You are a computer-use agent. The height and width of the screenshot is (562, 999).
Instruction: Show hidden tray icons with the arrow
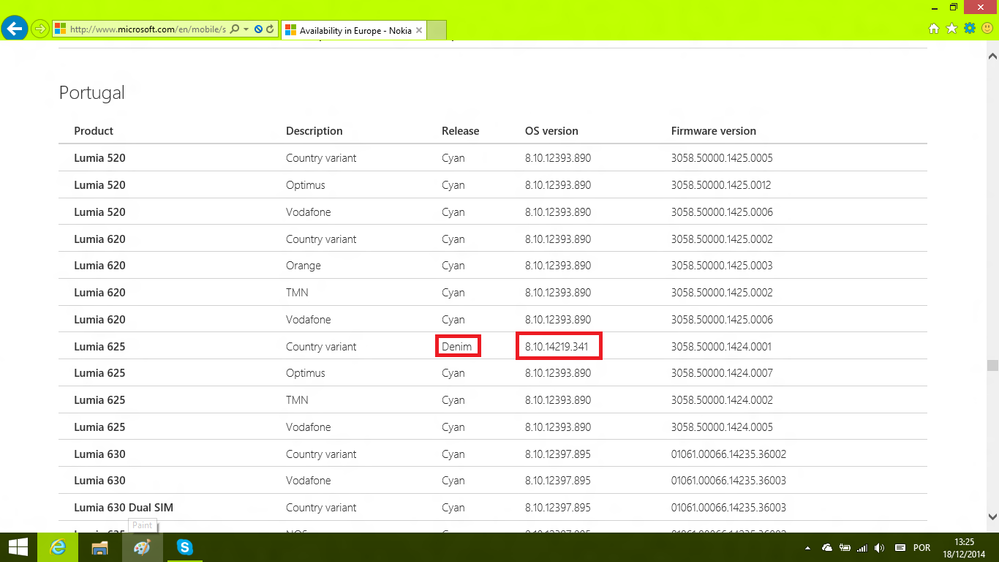pyautogui.click(x=808, y=548)
